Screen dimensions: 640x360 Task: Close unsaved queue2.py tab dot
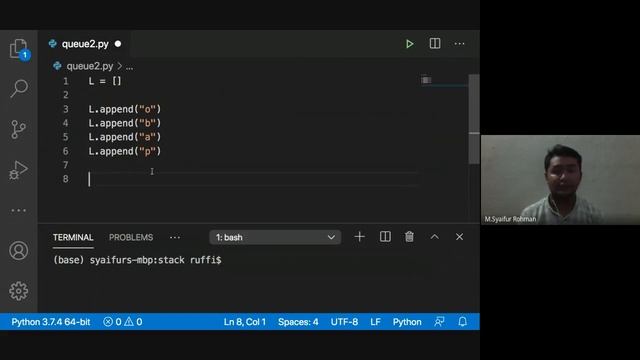click(x=118, y=44)
